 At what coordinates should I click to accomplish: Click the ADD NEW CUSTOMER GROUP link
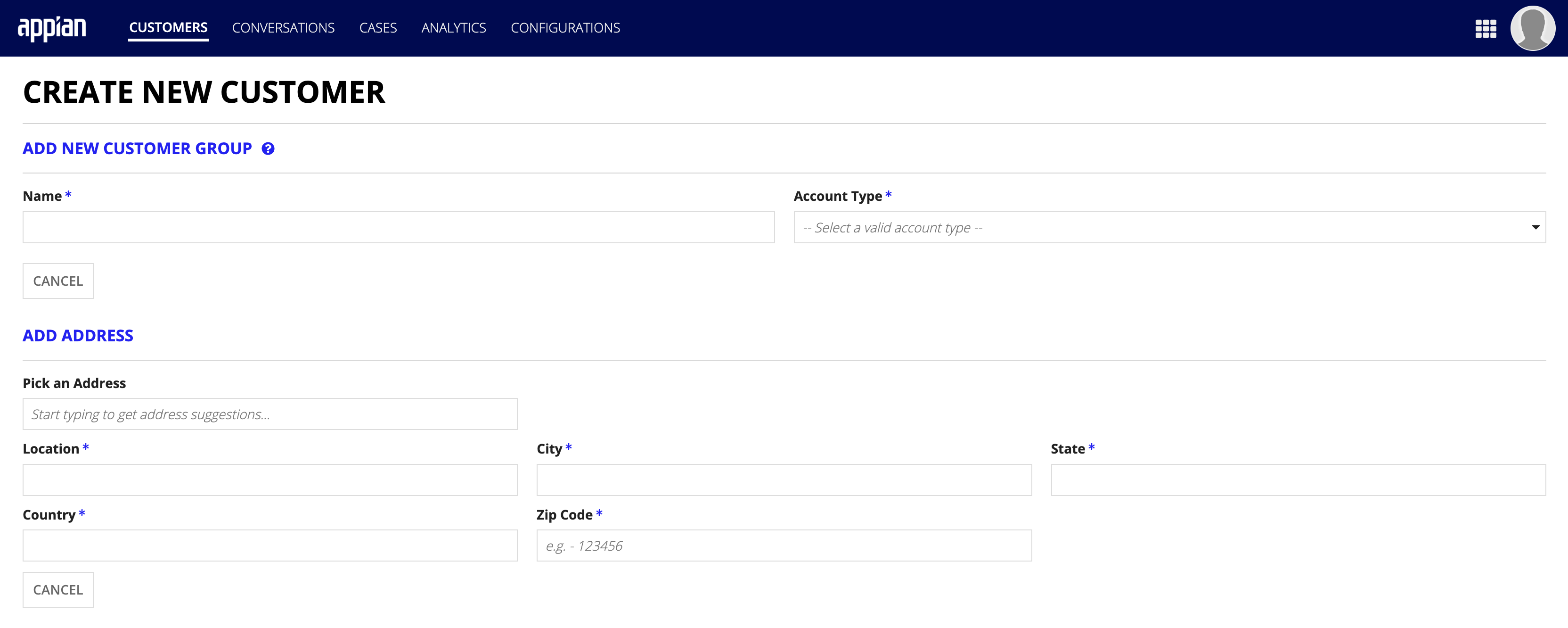pos(137,147)
